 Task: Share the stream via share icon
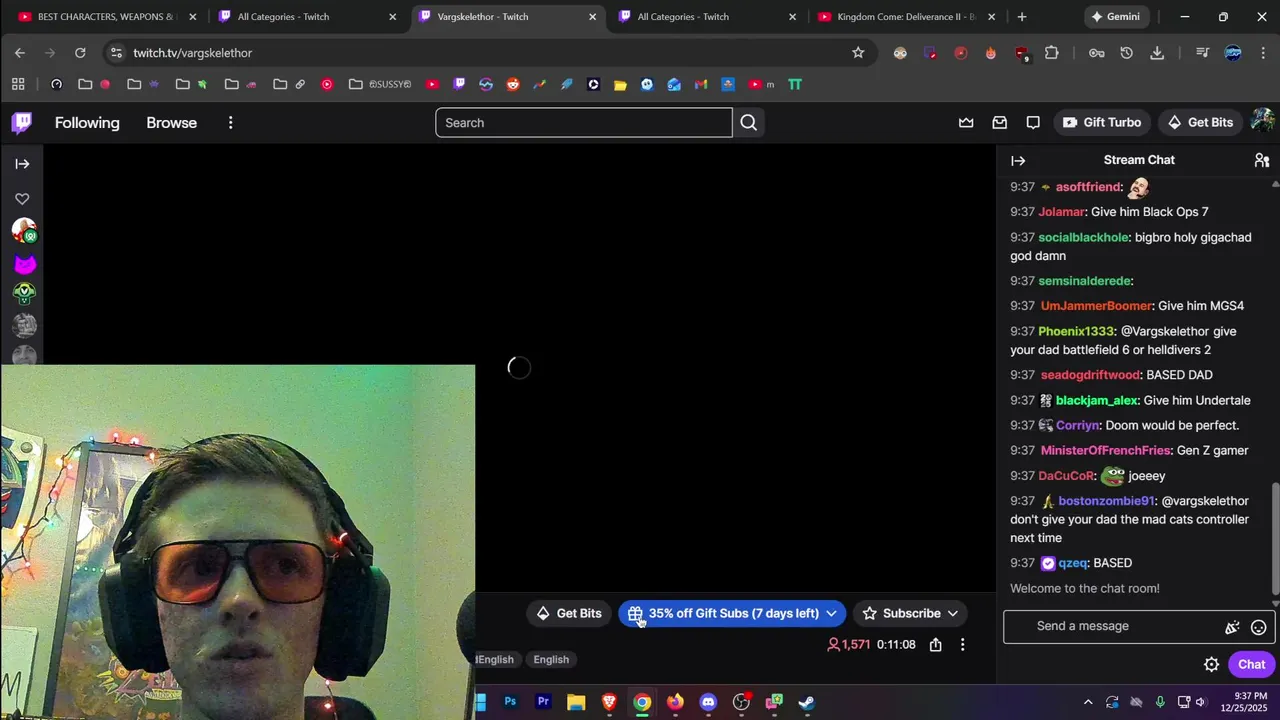point(935,645)
